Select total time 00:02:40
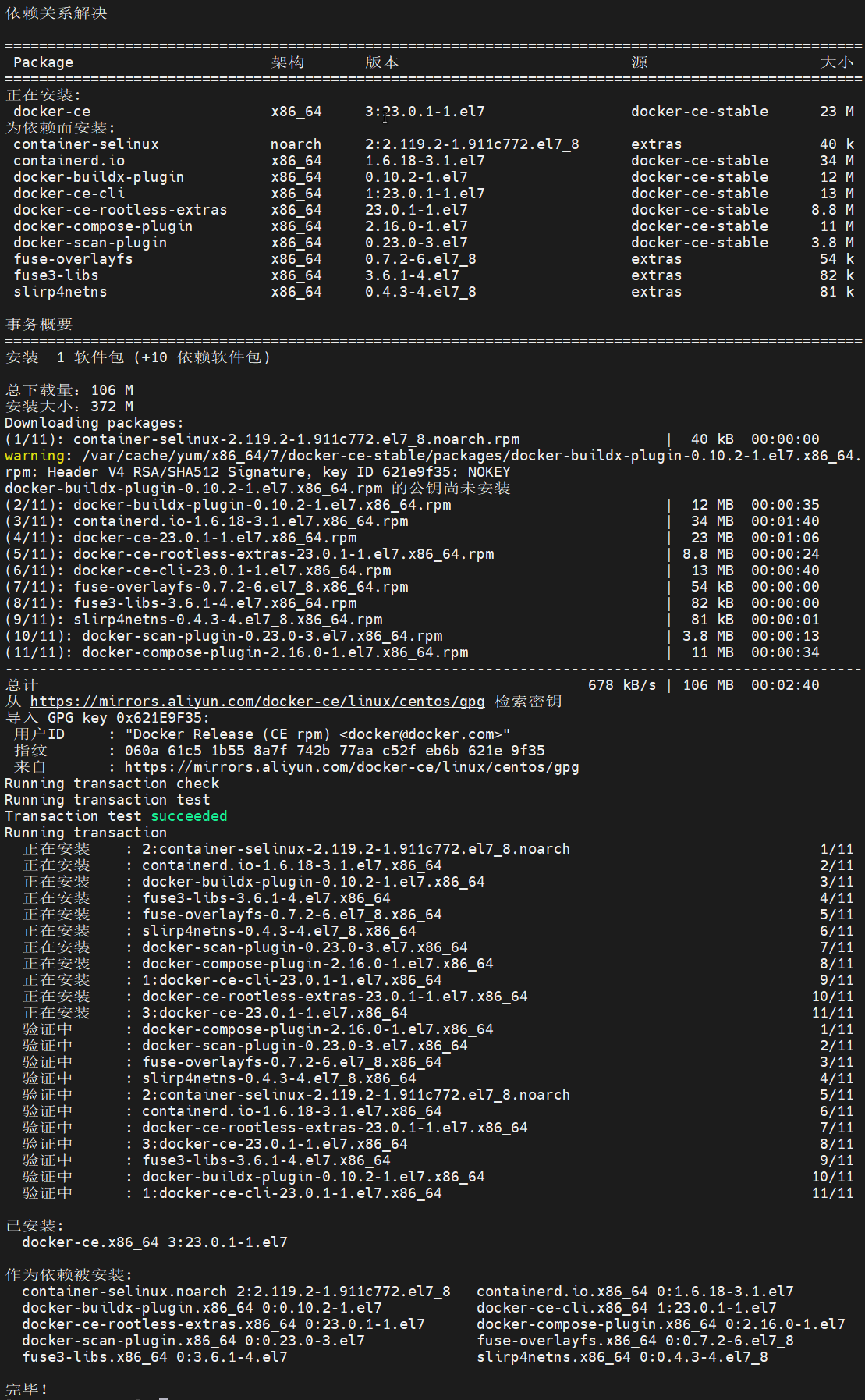Screen dimensions: 865x1400 click(x=785, y=685)
